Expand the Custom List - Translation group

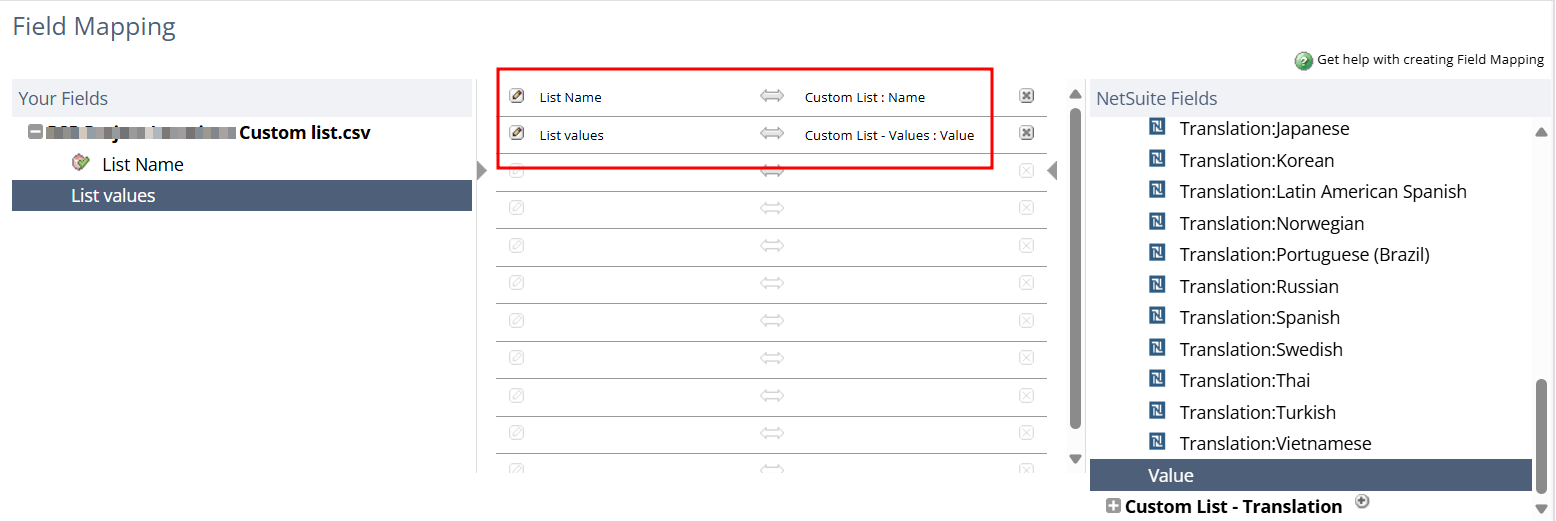(1113, 506)
